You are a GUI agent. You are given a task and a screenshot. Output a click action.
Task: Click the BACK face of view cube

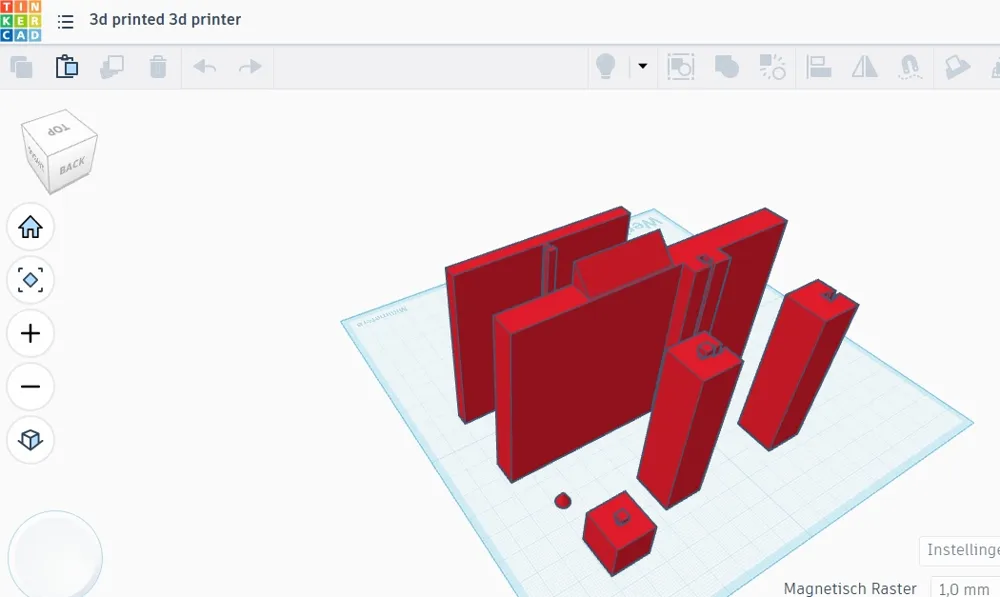pos(72,165)
